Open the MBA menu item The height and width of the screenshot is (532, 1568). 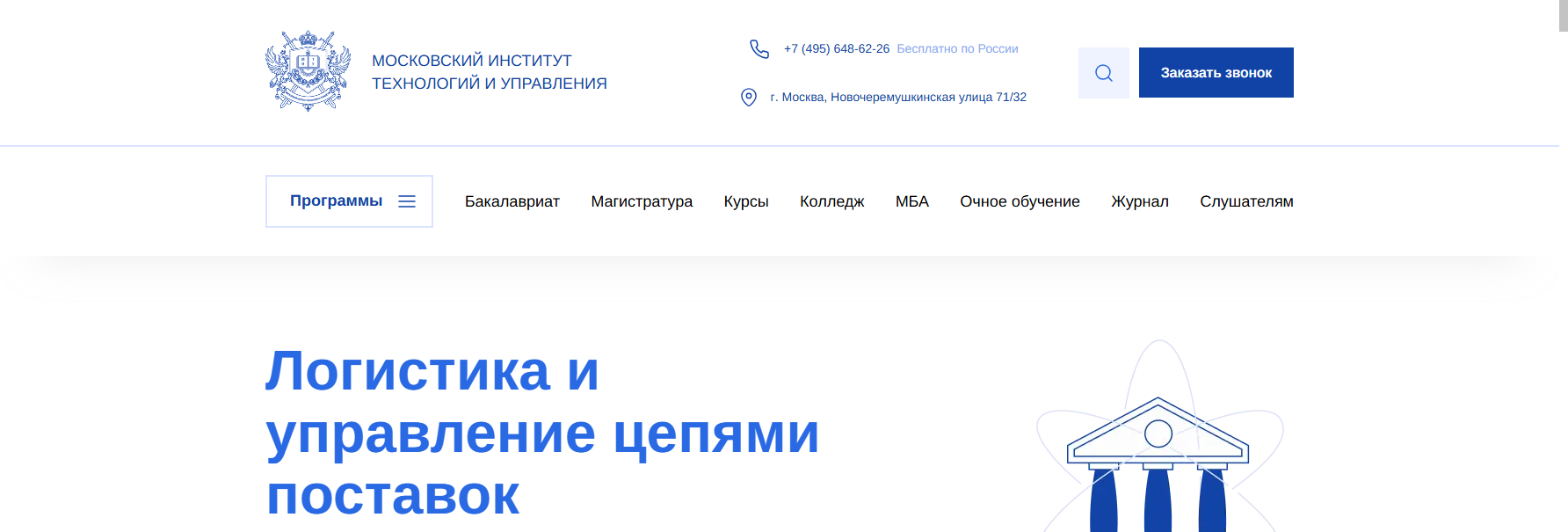(912, 201)
